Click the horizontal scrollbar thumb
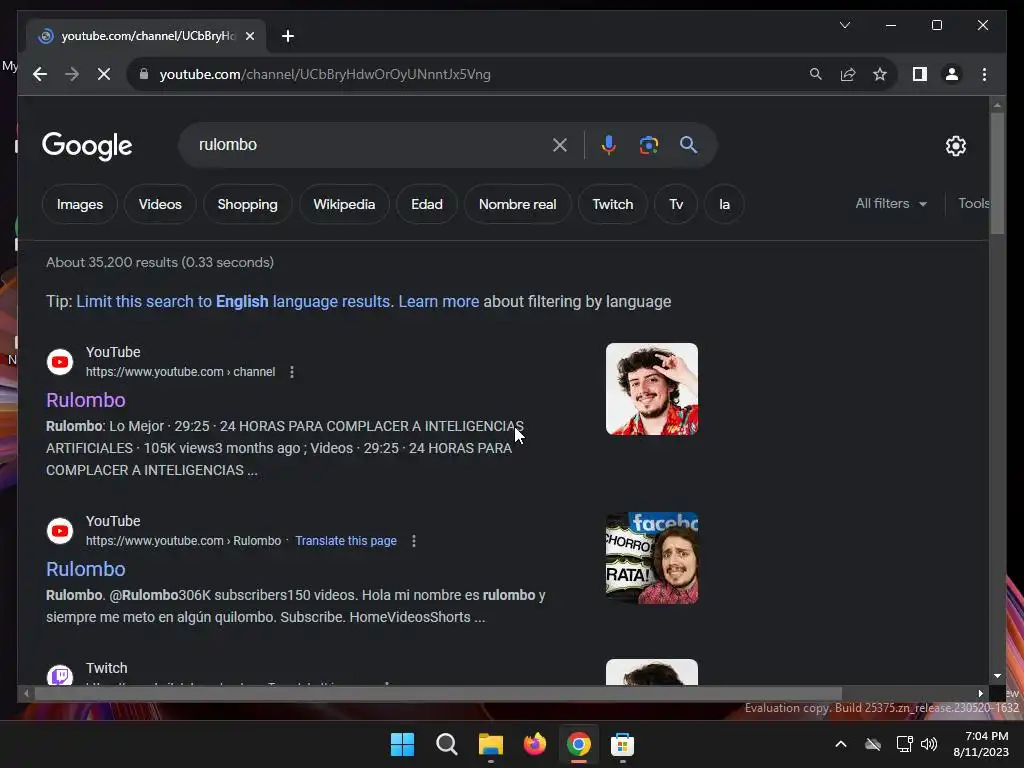Viewport: 1024px width, 768px height. pyautogui.click(x=438, y=694)
